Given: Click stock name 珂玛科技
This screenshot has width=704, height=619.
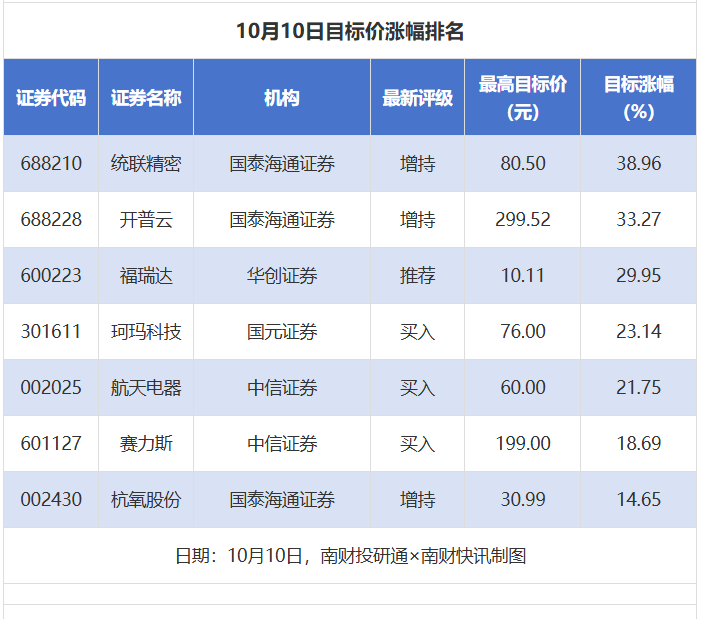Looking at the screenshot, I should 146,331.
